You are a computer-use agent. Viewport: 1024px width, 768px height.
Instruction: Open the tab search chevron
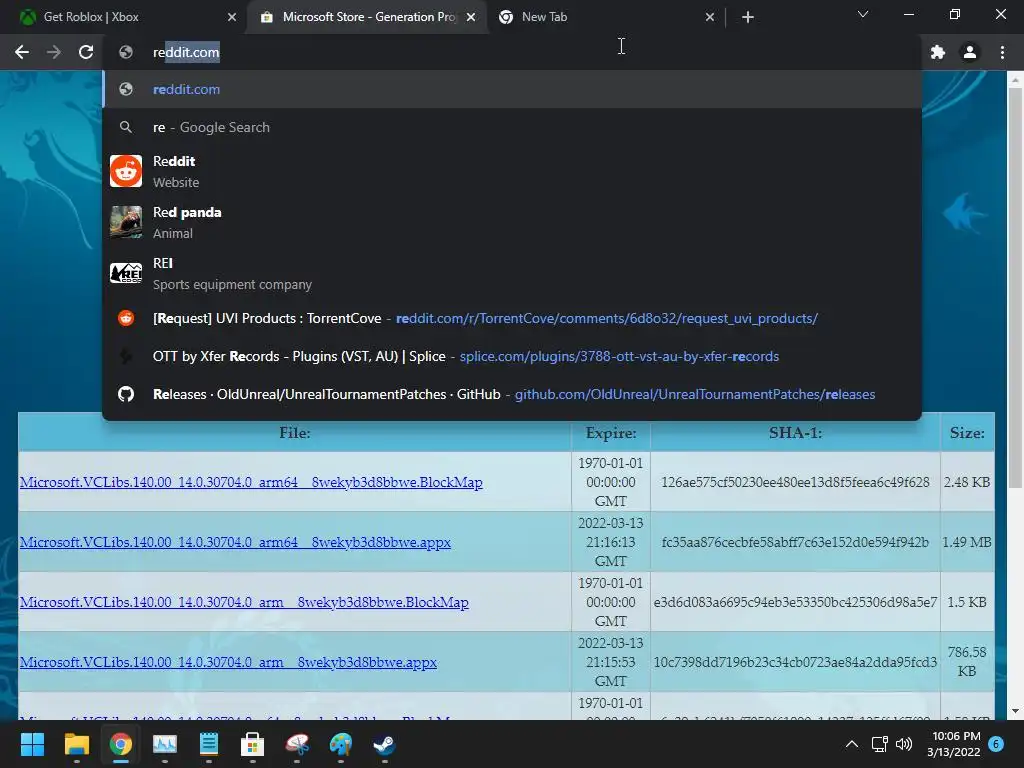tap(863, 14)
